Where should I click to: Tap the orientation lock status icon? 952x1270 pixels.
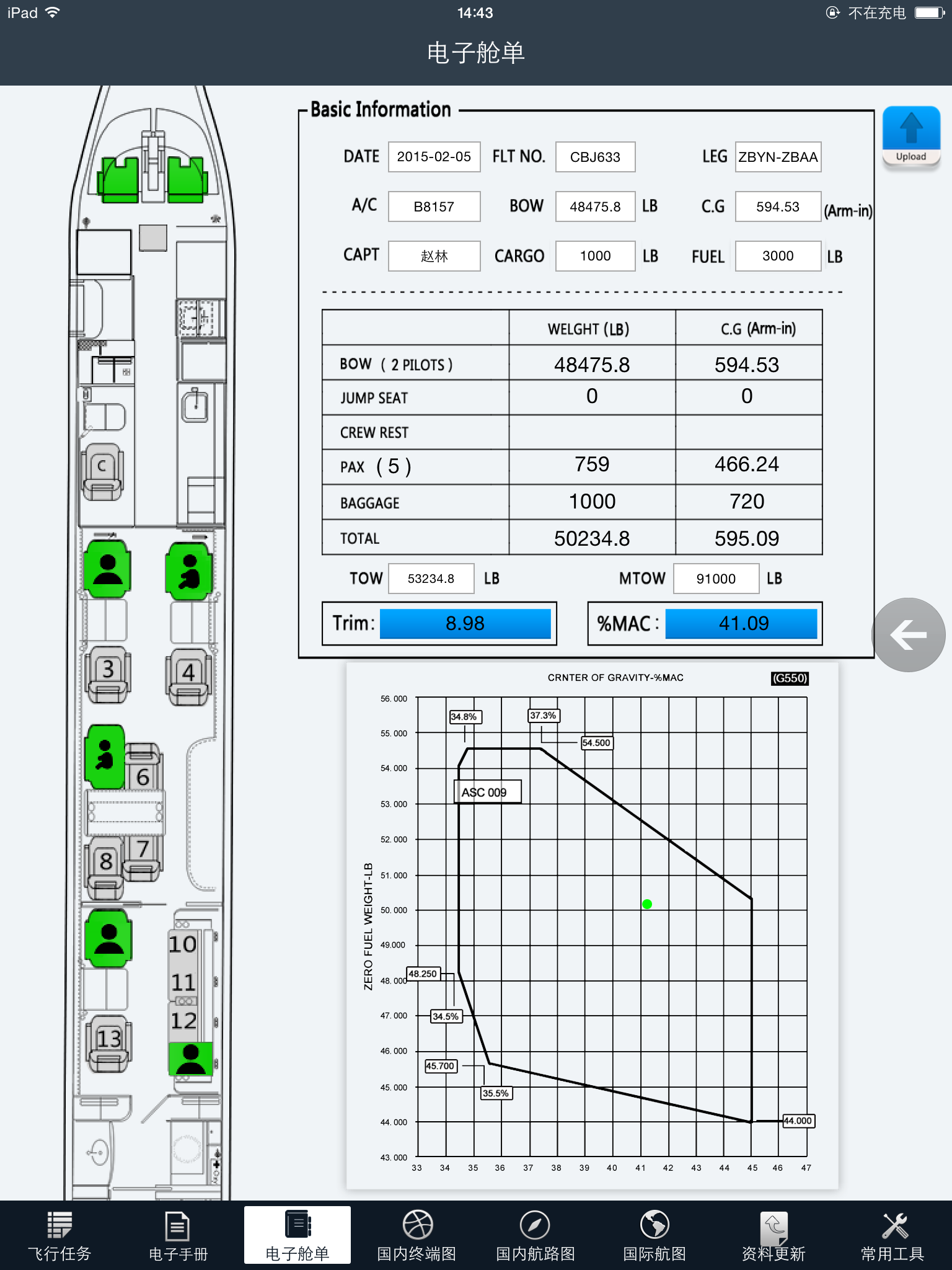(x=833, y=12)
